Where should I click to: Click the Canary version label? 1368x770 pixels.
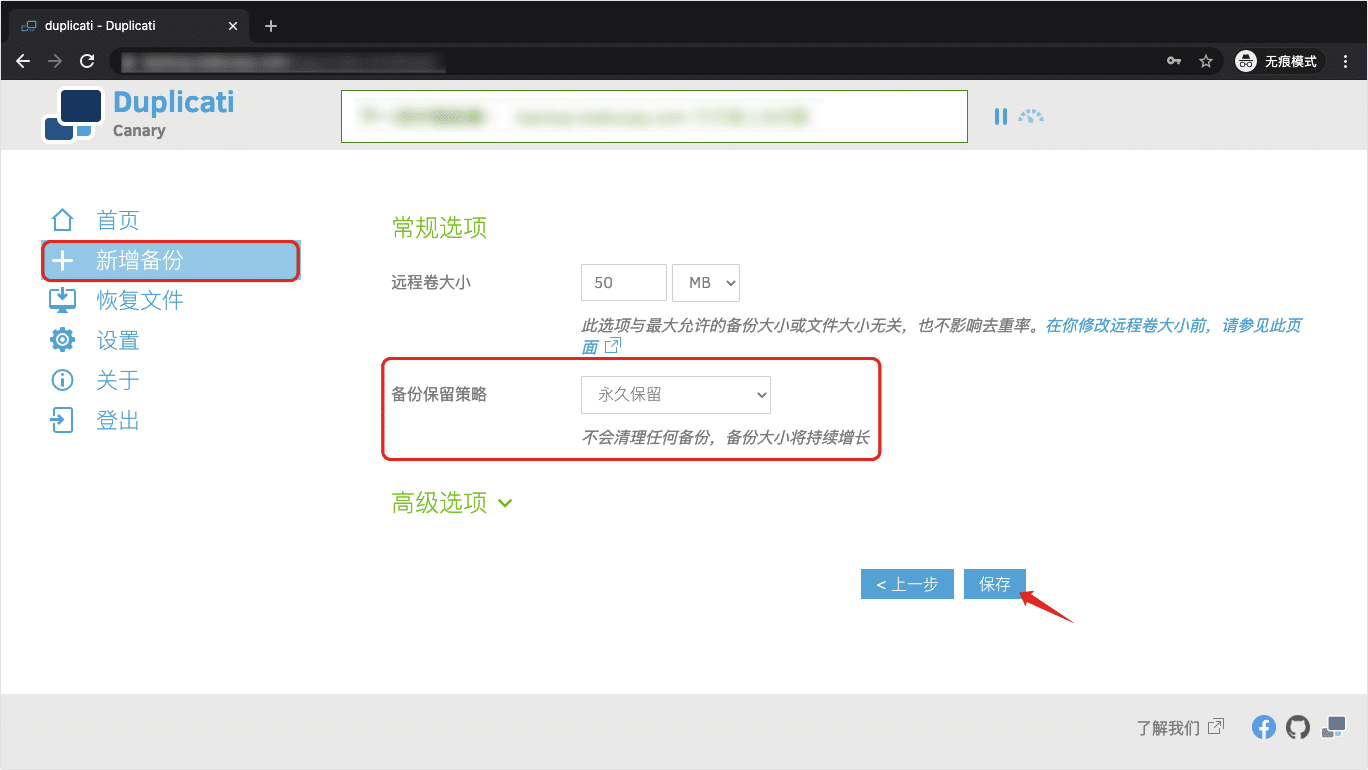coord(139,130)
